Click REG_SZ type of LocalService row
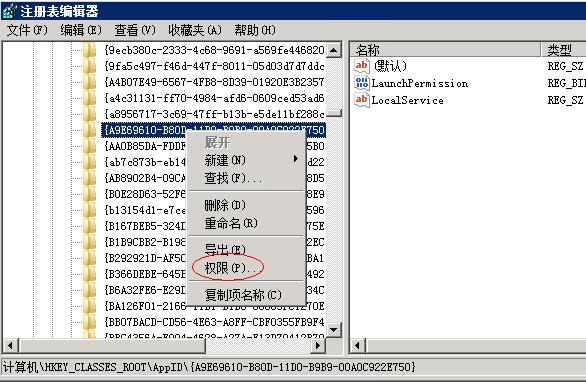Viewport: 586px width, 382px height. coord(565,100)
